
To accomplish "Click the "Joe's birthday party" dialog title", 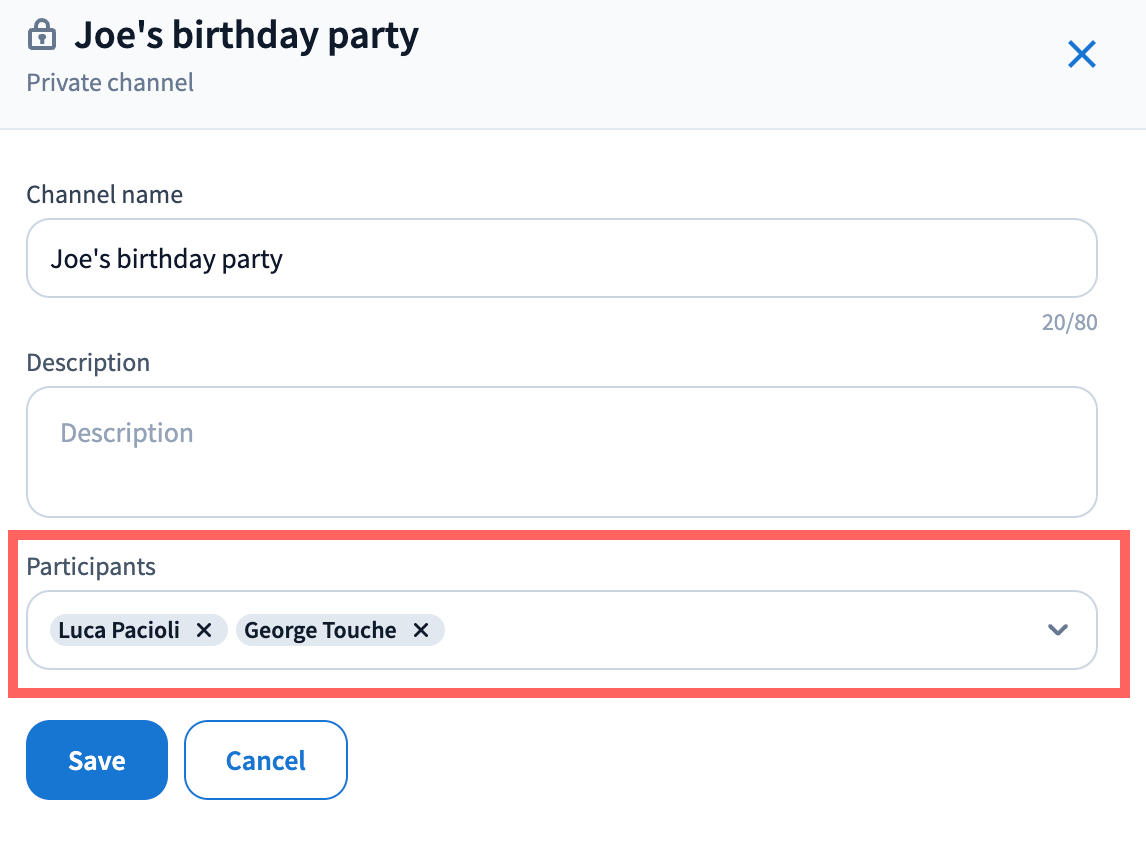I will point(246,36).
